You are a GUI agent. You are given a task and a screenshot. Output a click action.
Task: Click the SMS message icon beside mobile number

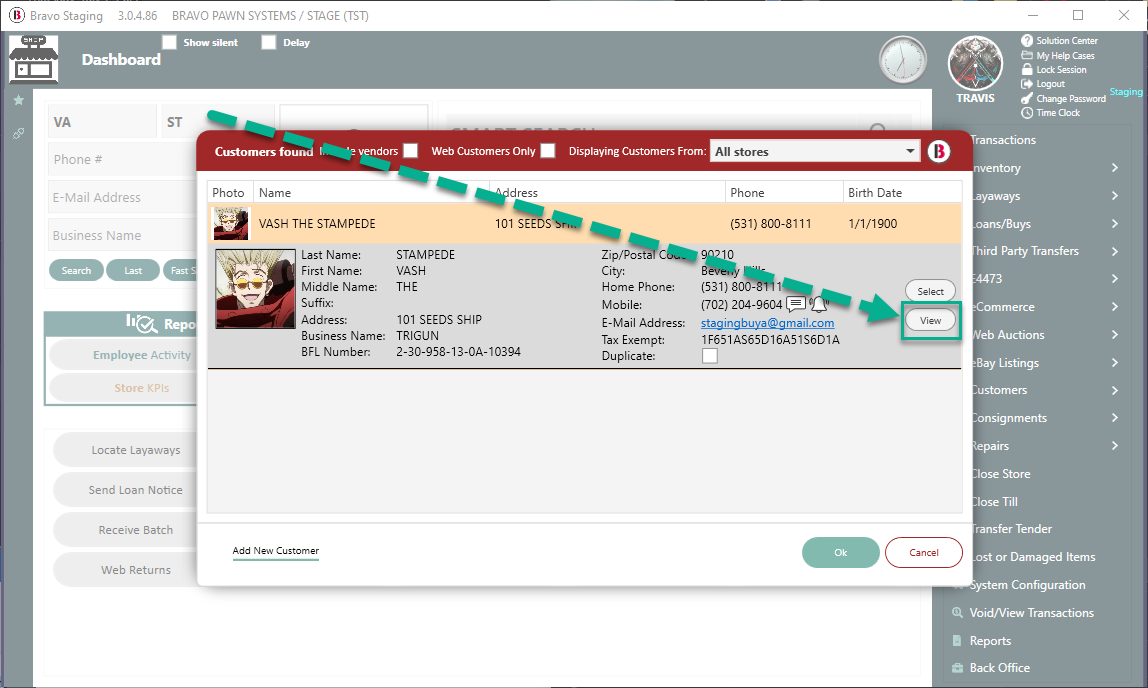[x=796, y=304]
